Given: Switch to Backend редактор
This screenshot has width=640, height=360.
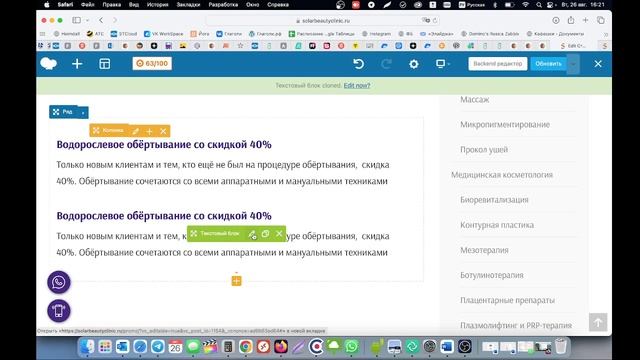Looking at the screenshot, I should coord(498,64).
